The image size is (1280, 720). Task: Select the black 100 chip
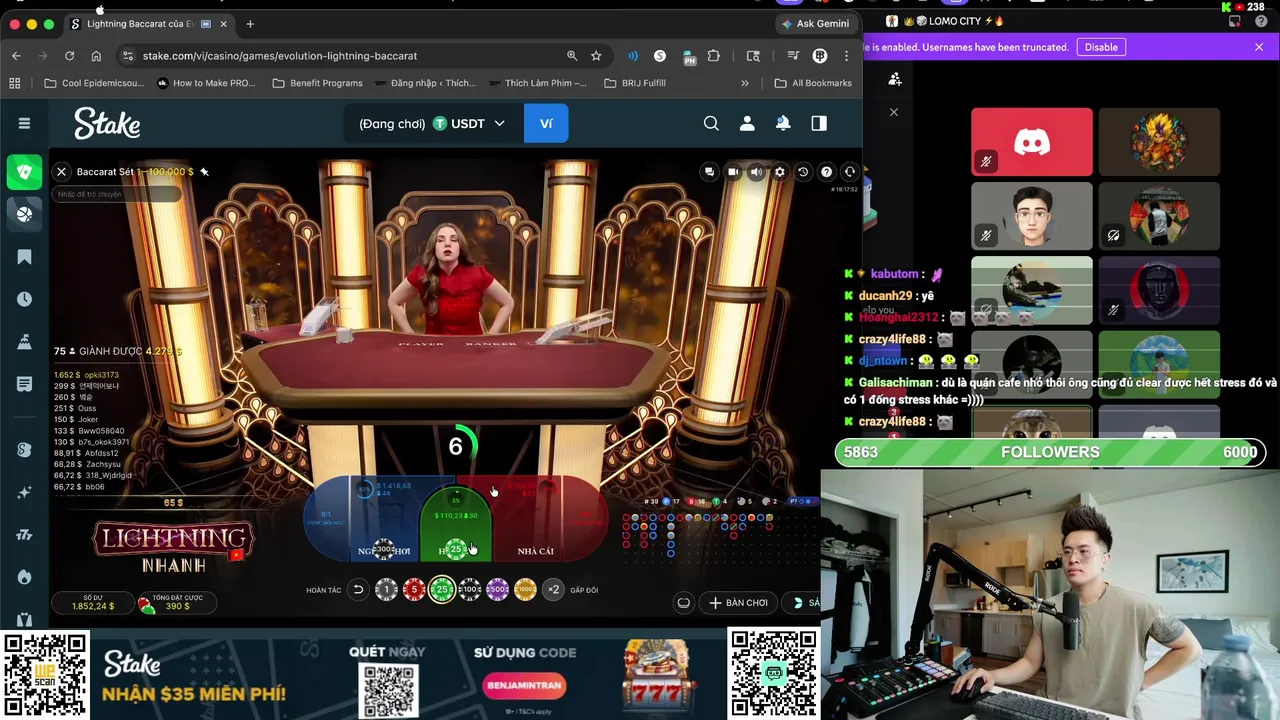click(x=470, y=590)
